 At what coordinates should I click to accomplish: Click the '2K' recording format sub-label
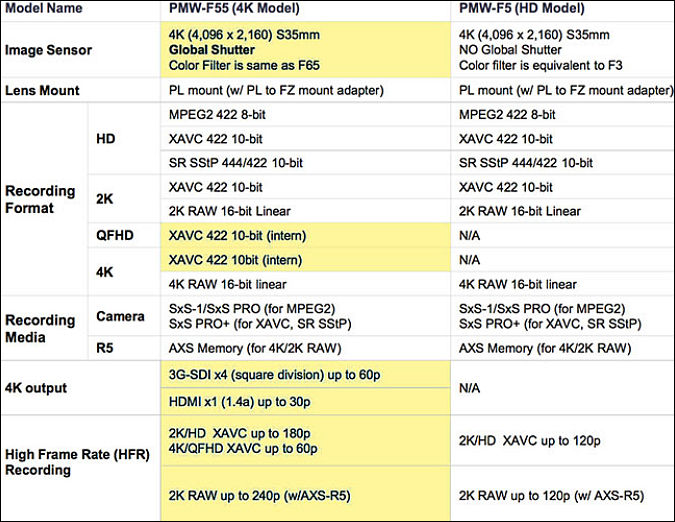[105, 199]
